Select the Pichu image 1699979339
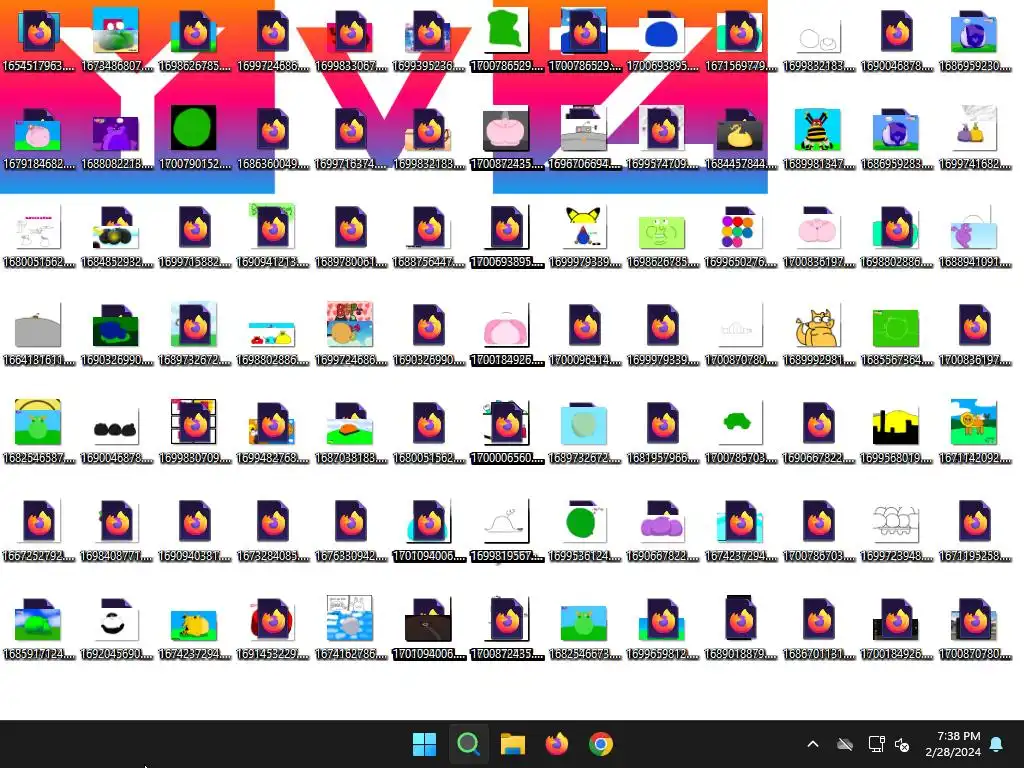 point(584,236)
